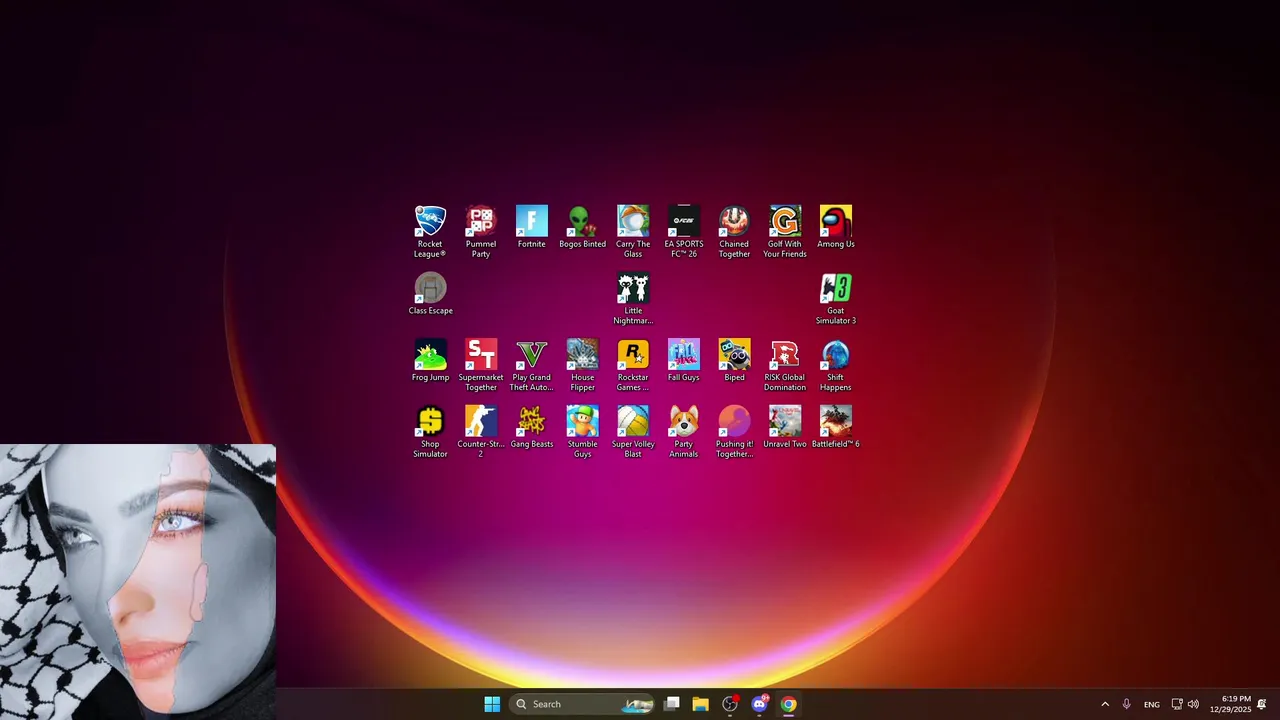1280x720 pixels.
Task: Select the Fall Guys desktop icon
Action: pyautogui.click(x=684, y=360)
